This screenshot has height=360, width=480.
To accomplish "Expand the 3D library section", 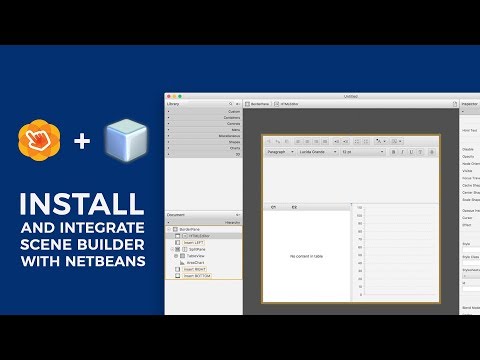I will [x=204, y=154].
